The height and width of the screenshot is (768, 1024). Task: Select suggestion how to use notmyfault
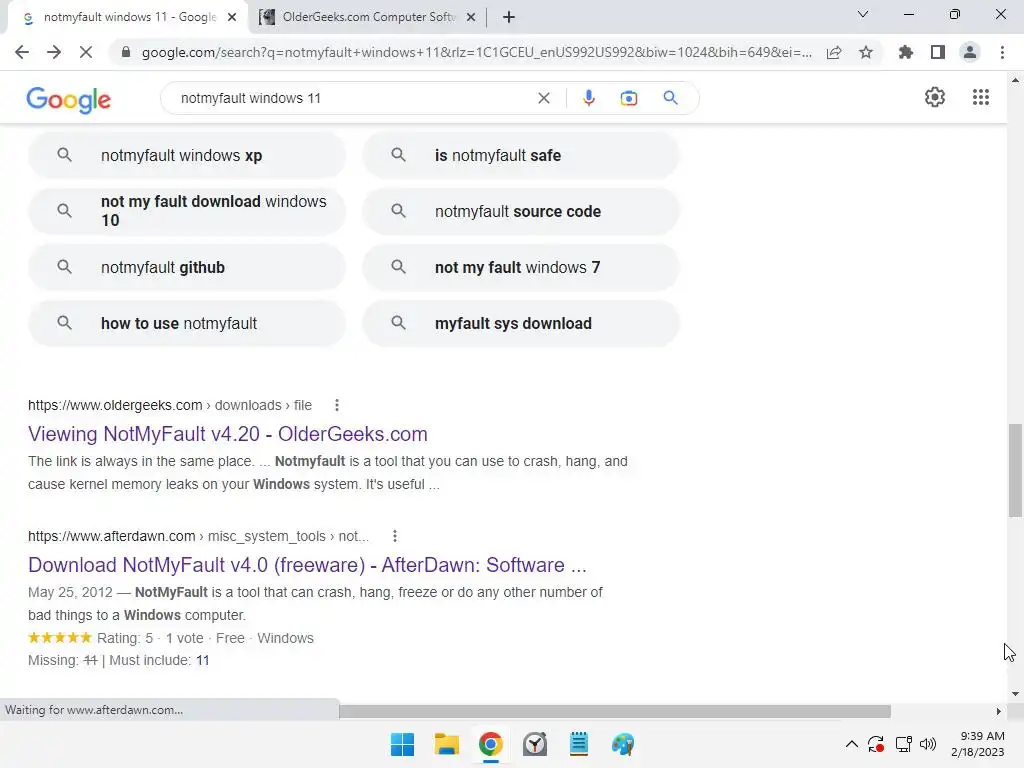pos(187,323)
